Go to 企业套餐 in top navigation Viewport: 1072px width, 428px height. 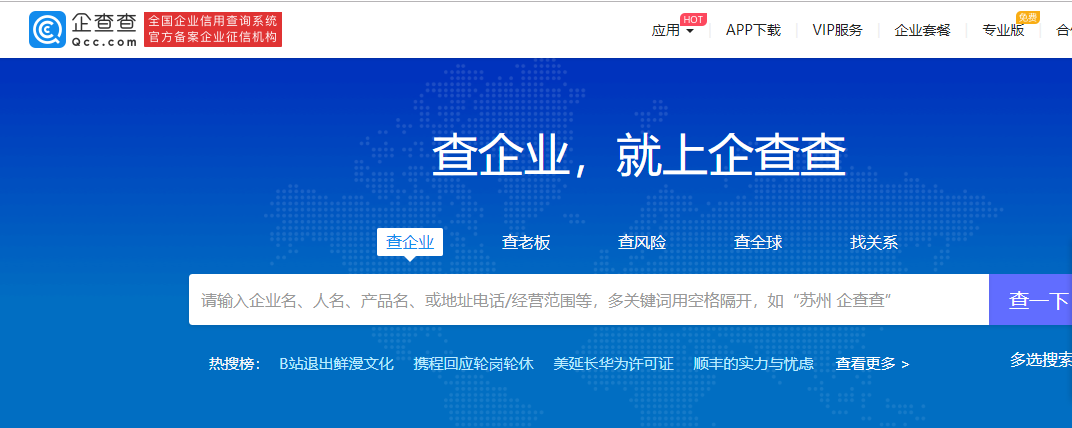pyautogui.click(x=922, y=30)
